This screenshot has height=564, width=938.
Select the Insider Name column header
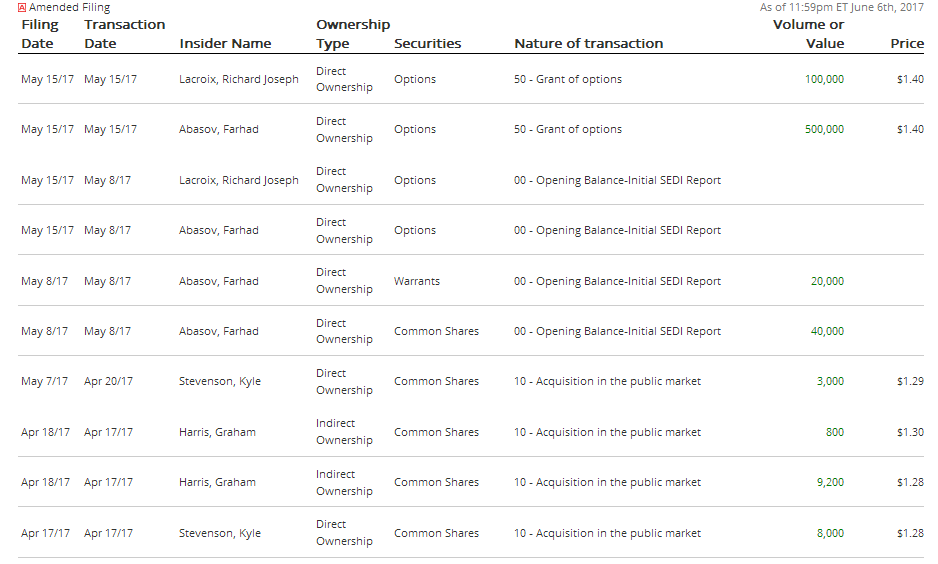click(225, 43)
